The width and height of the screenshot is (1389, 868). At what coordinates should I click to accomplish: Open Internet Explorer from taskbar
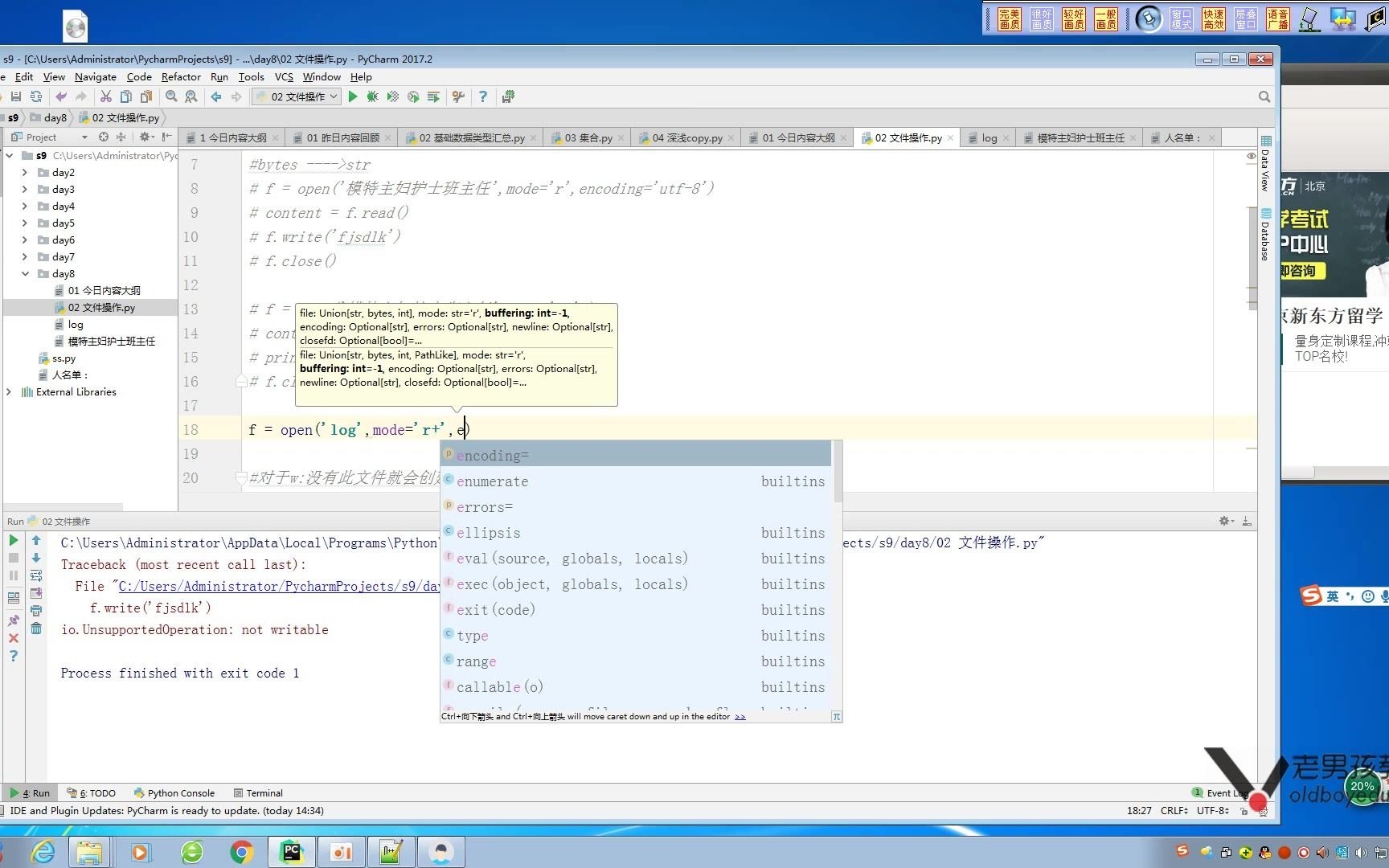(x=43, y=852)
